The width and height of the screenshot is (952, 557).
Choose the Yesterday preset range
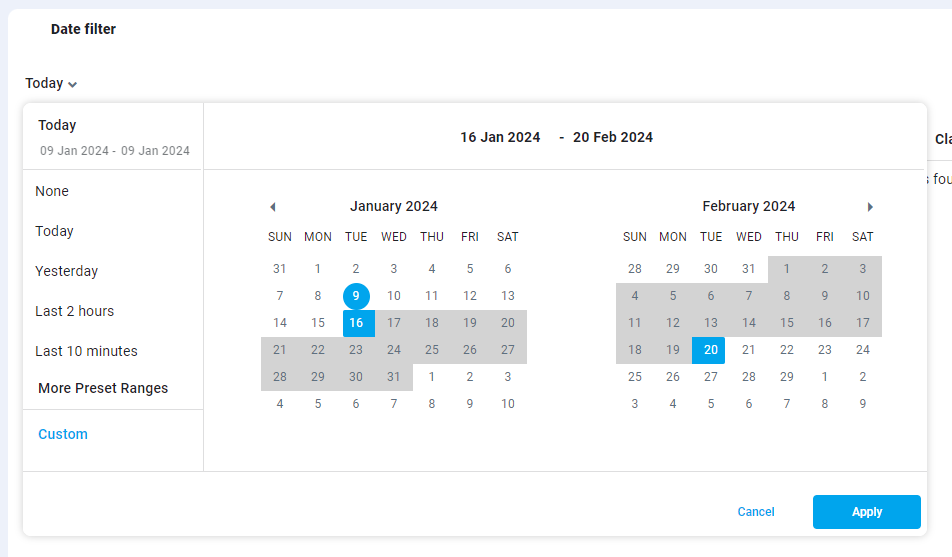(x=66, y=271)
